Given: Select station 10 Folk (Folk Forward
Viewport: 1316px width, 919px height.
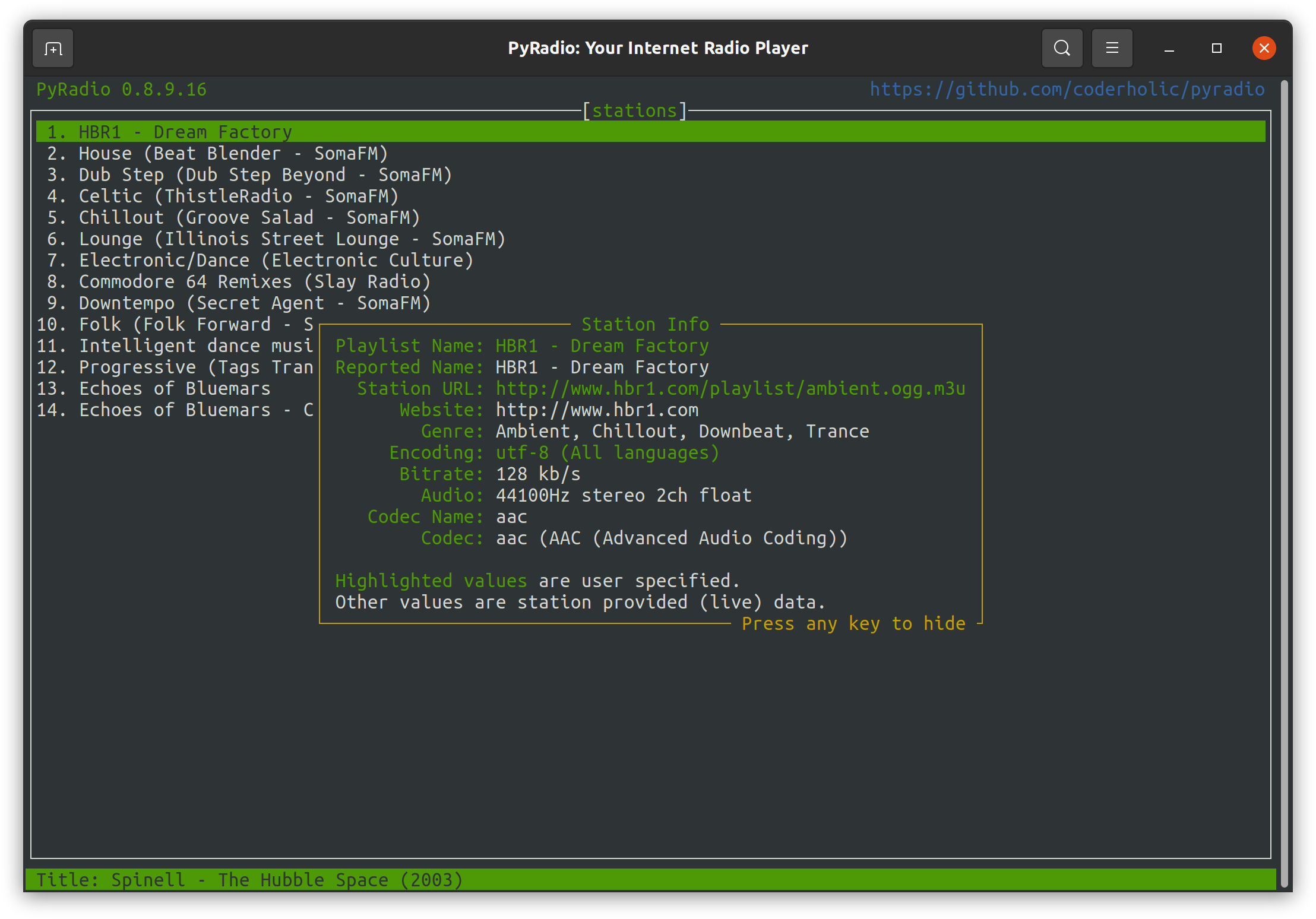Looking at the screenshot, I should click(175, 324).
